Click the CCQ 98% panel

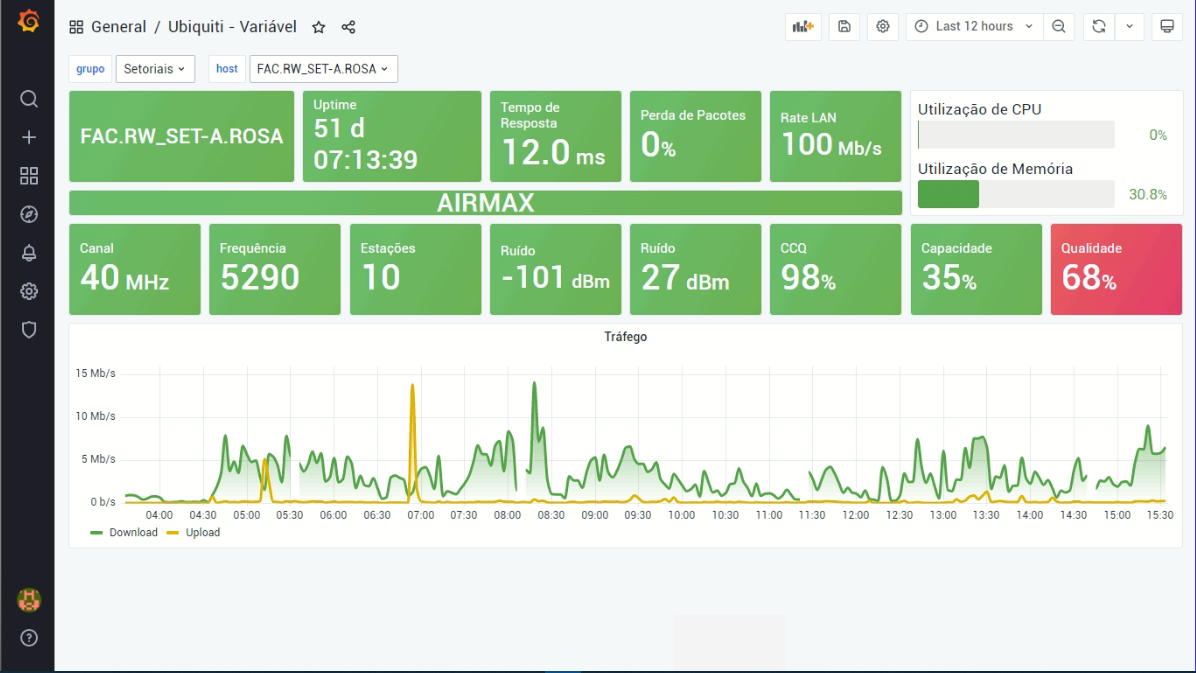(835, 269)
